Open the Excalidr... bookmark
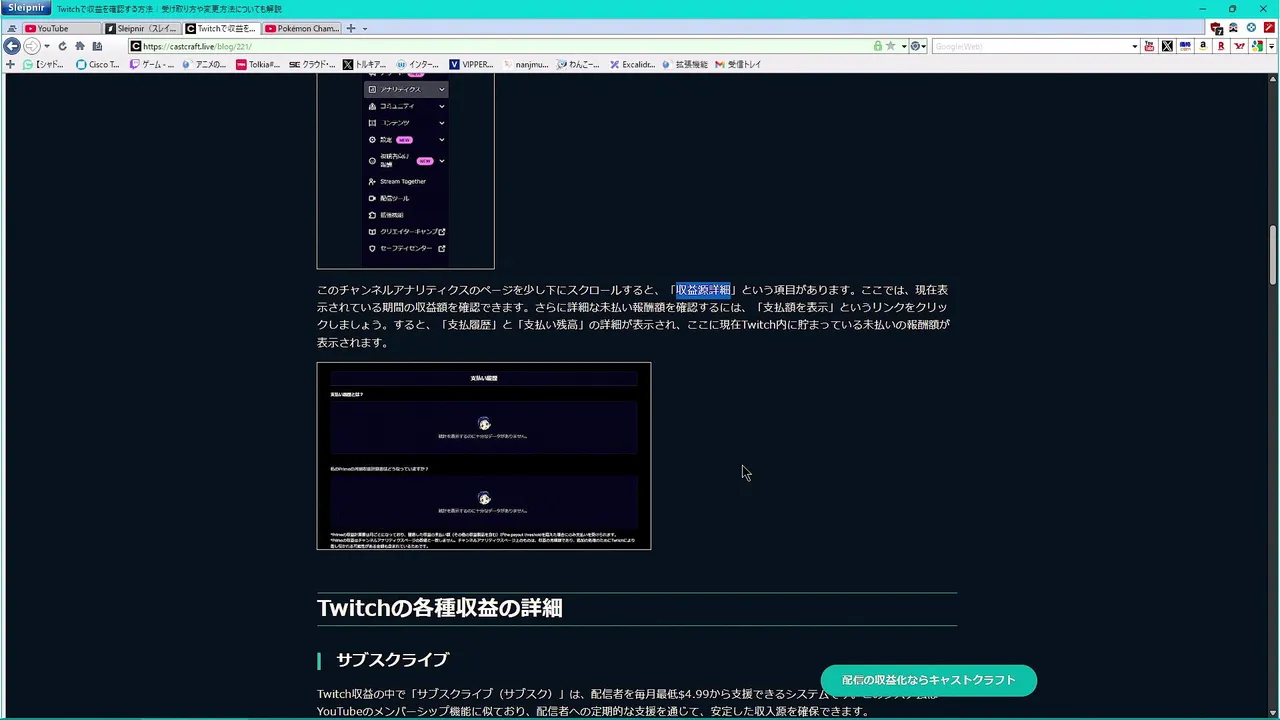 click(x=632, y=64)
